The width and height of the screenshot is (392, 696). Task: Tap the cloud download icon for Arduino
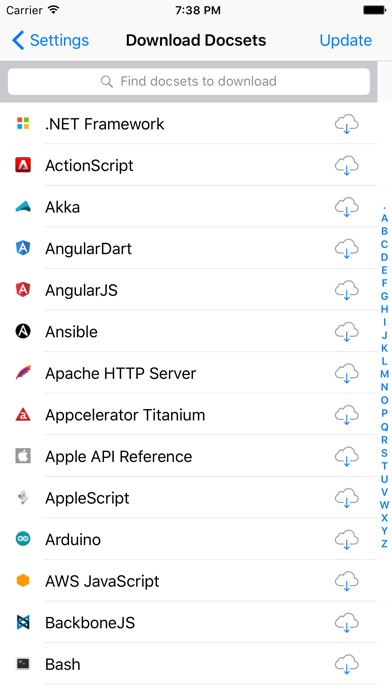click(346, 540)
